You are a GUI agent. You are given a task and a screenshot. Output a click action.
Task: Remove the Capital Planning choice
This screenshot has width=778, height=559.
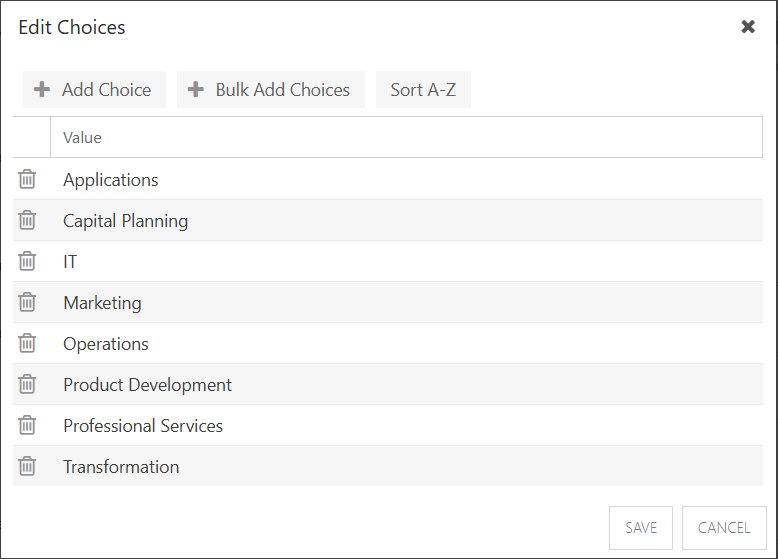coord(27,220)
